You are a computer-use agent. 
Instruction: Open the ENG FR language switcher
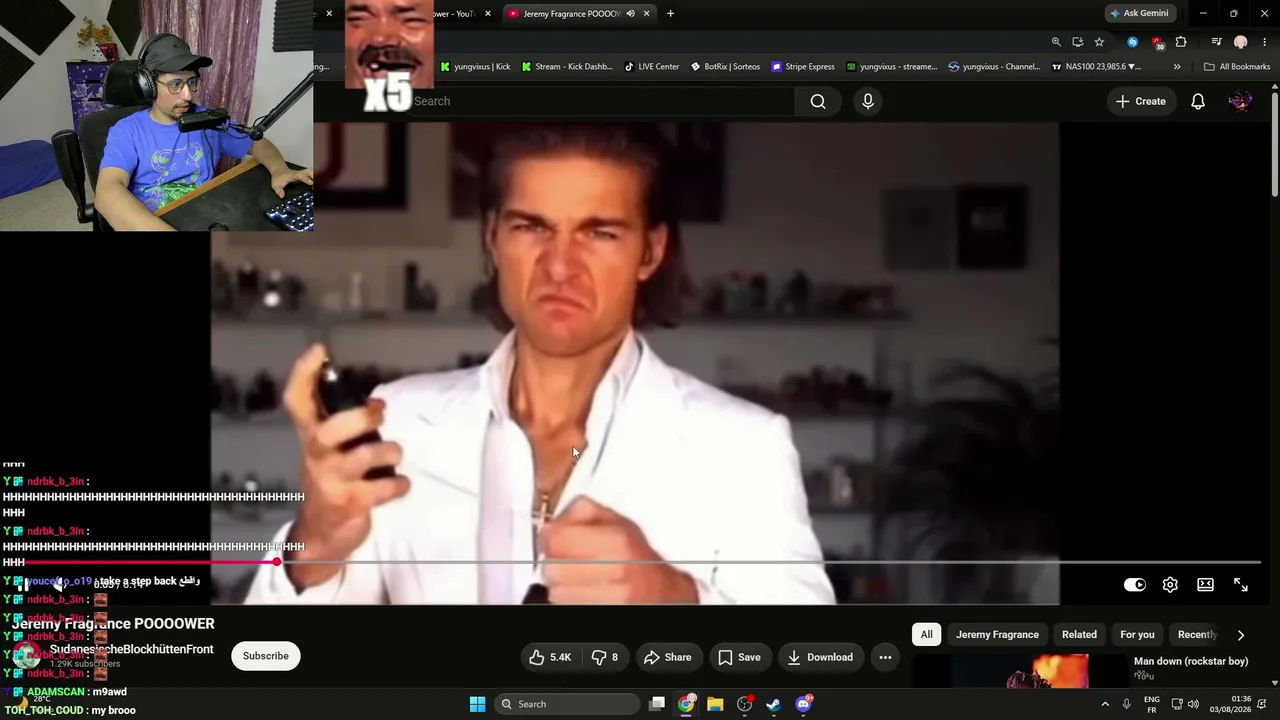1152,704
